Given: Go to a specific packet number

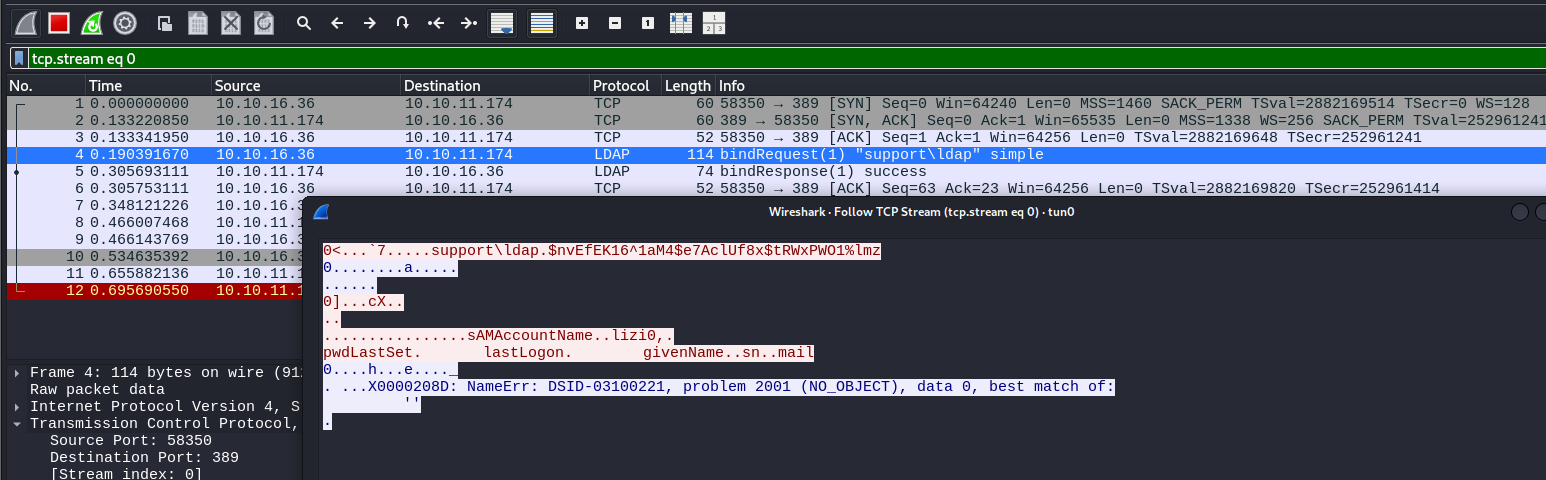Looking at the screenshot, I should [x=402, y=22].
